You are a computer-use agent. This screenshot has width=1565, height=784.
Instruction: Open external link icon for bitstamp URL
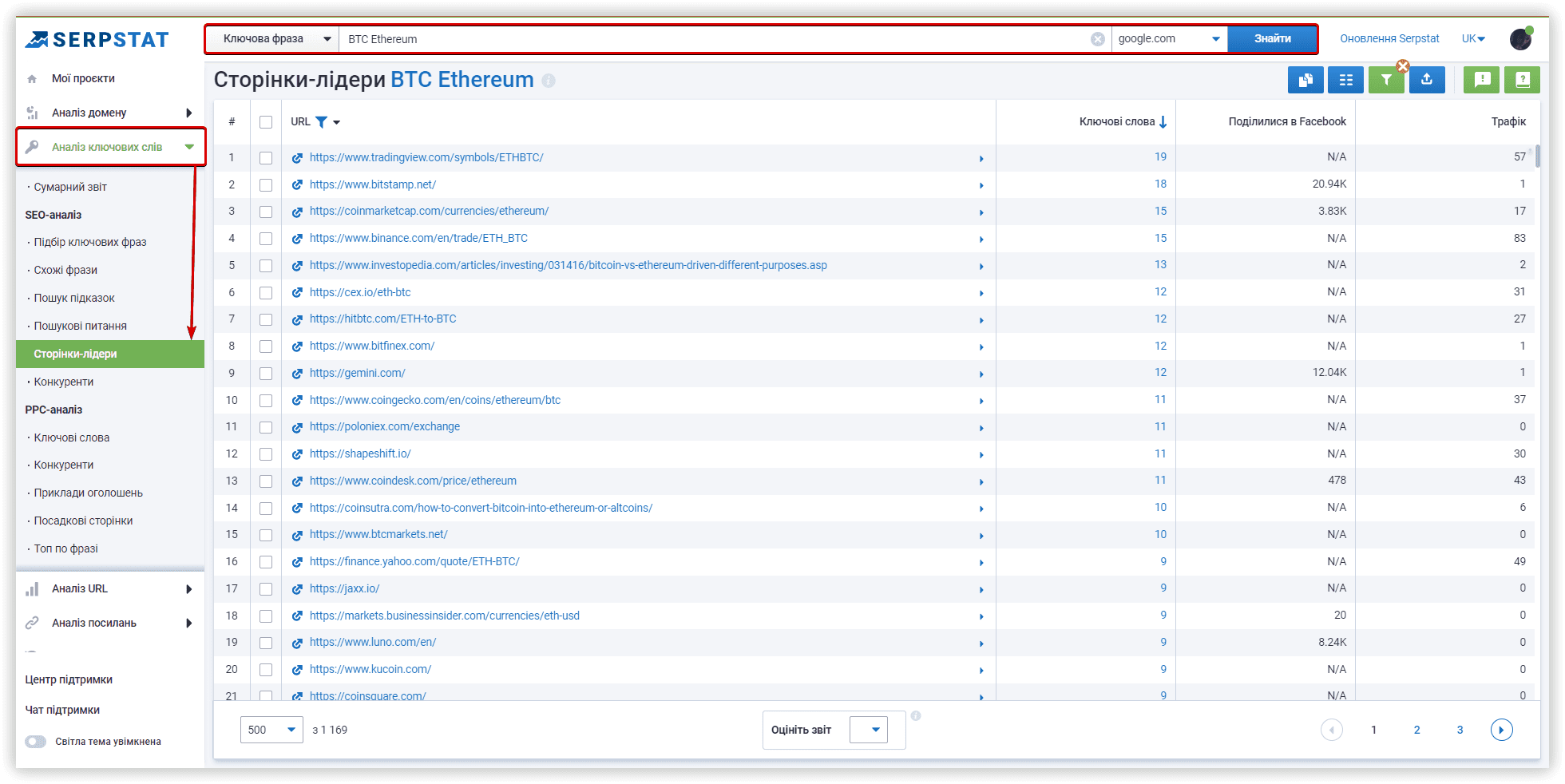tap(297, 185)
